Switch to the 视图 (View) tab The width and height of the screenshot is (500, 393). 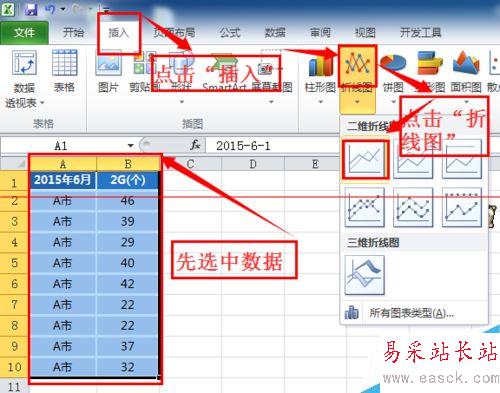tap(365, 33)
